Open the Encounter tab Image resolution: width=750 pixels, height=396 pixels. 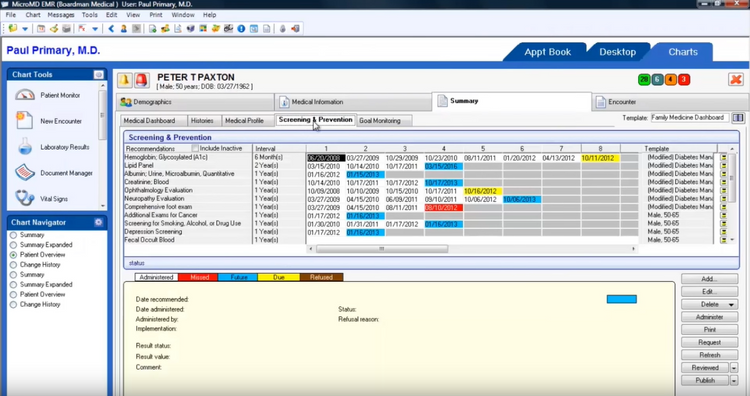tap(670, 102)
